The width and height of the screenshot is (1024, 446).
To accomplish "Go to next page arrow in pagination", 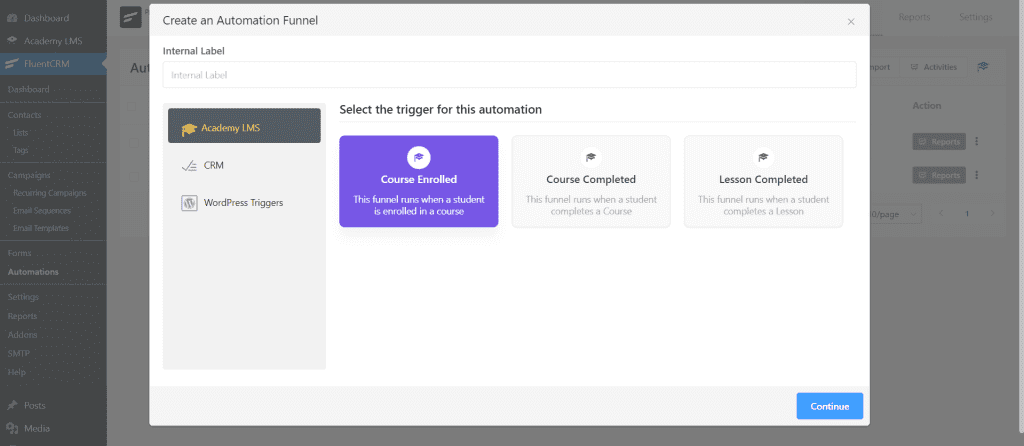I will pyautogui.click(x=993, y=214).
